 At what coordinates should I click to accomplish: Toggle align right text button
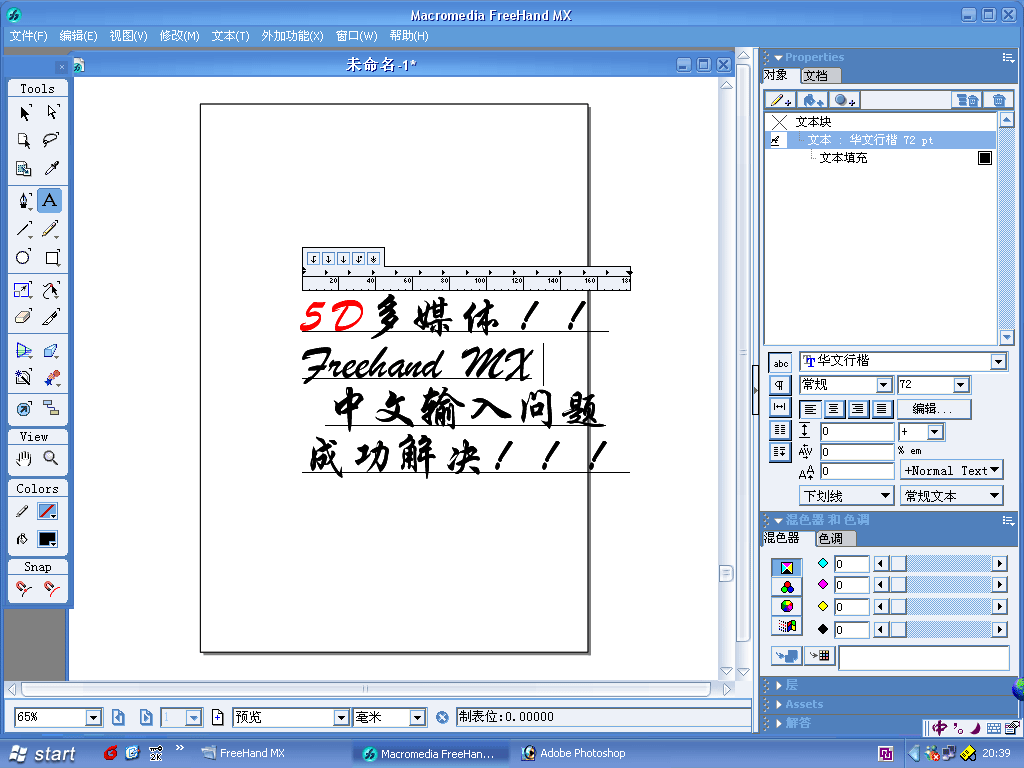tap(857, 409)
